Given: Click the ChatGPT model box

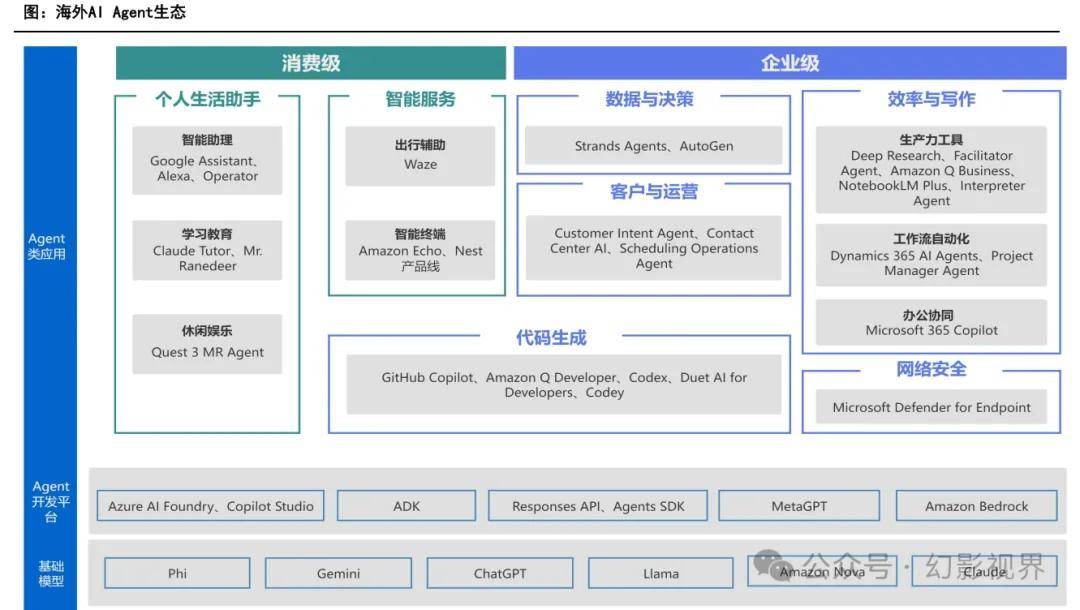Looking at the screenshot, I should [500, 573].
